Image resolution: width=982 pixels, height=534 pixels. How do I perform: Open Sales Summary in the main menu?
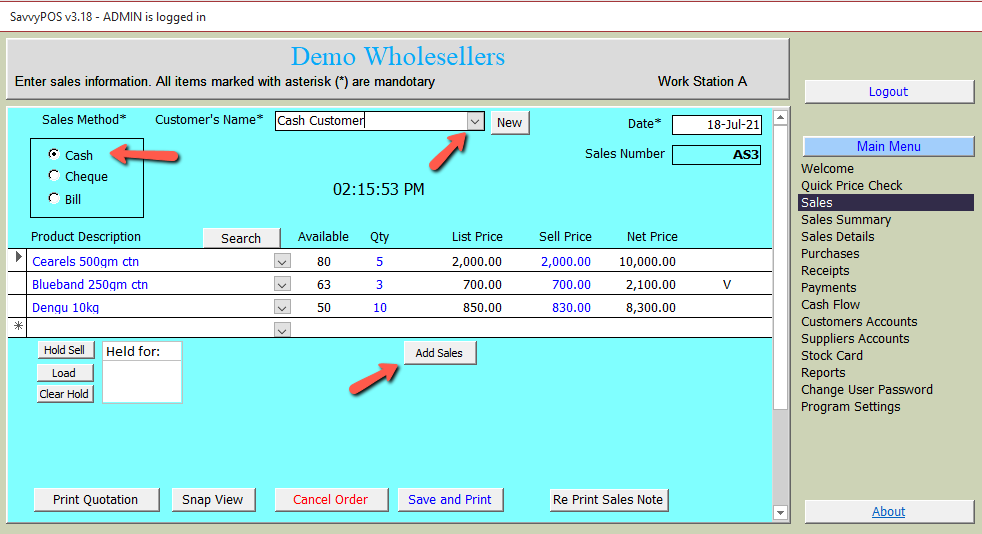coord(845,220)
